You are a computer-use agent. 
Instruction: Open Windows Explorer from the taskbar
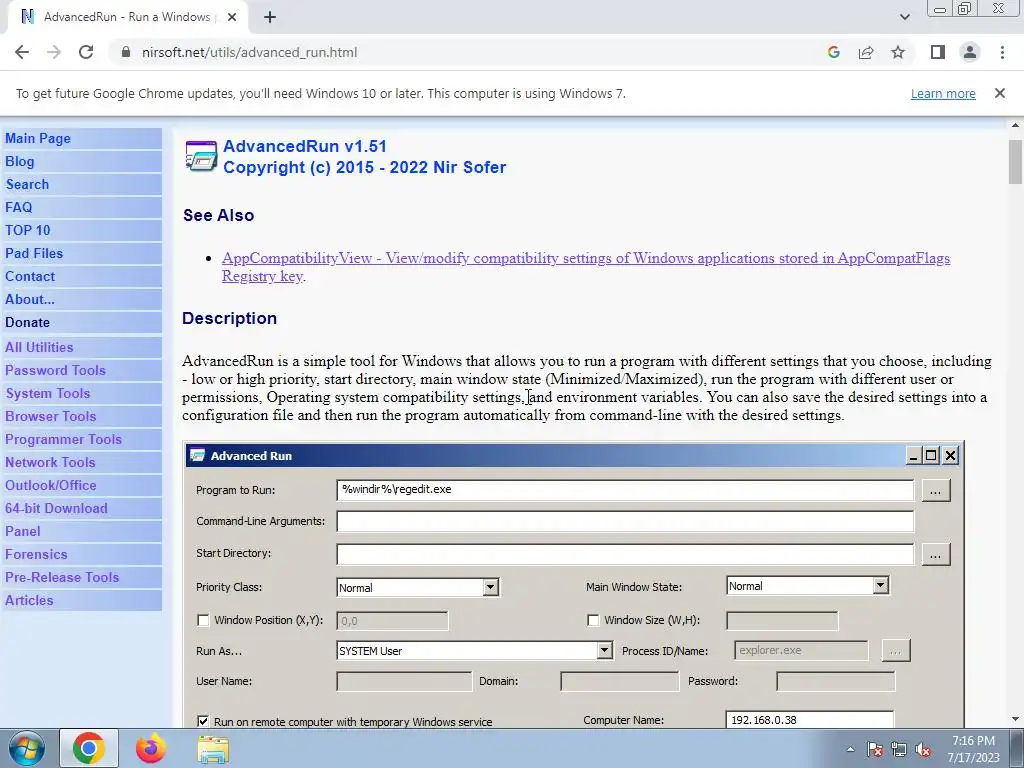click(x=213, y=749)
